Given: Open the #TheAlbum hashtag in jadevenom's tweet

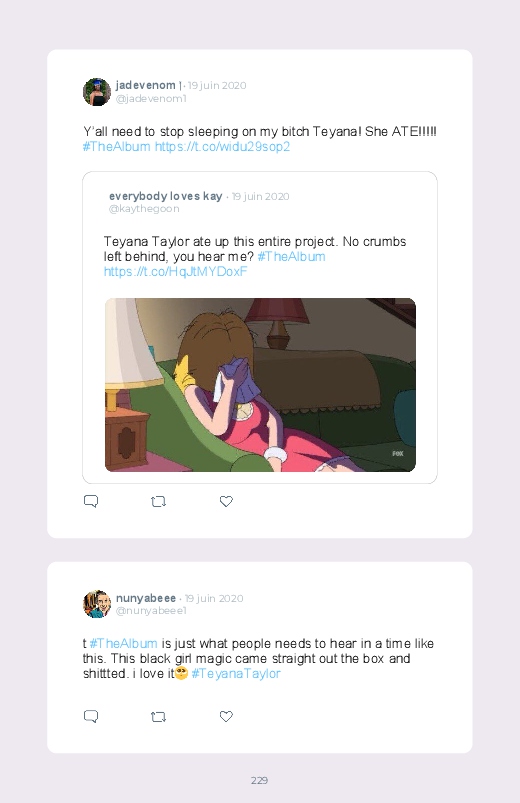Looking at the screenshot, I should point(116,146).
